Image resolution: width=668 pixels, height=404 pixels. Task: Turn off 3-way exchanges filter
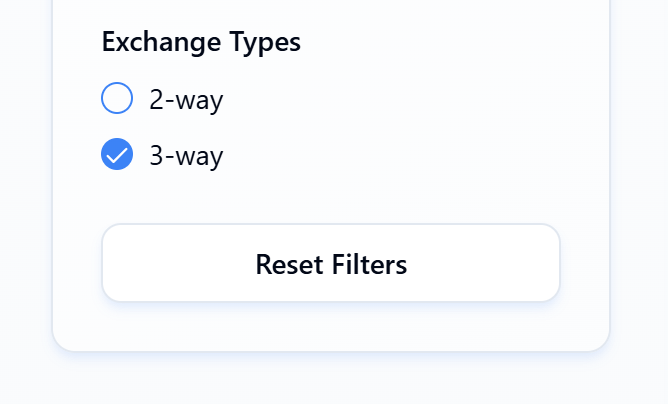(117, 155)
